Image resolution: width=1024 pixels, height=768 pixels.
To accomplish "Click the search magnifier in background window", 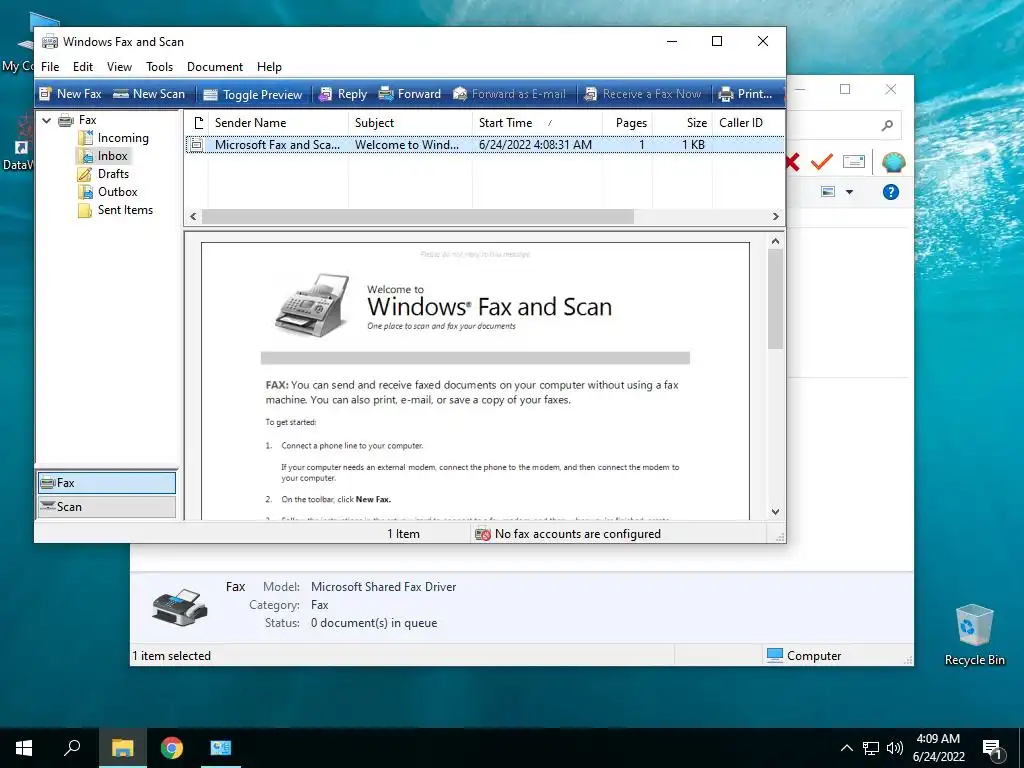I will (887, 125).
